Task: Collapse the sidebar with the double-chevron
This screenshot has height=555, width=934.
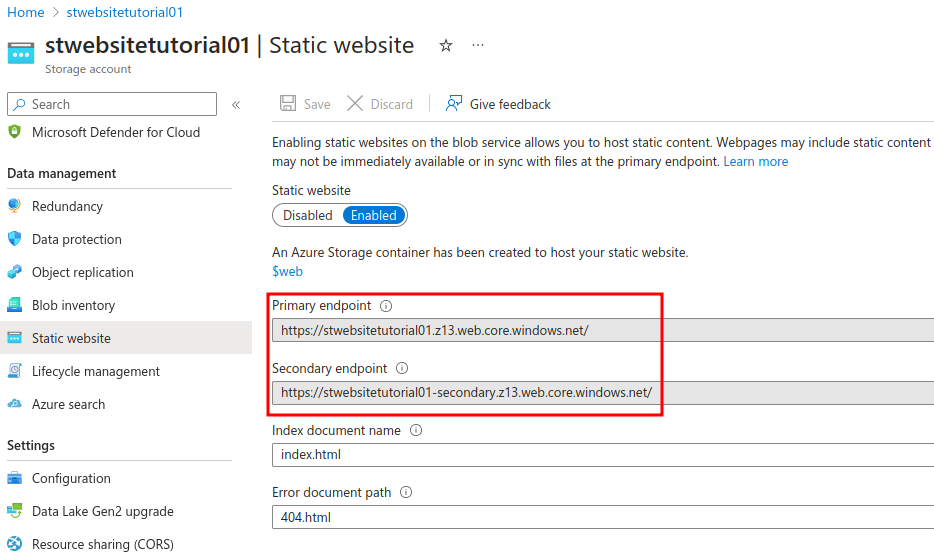Action: tap(236, 105)
